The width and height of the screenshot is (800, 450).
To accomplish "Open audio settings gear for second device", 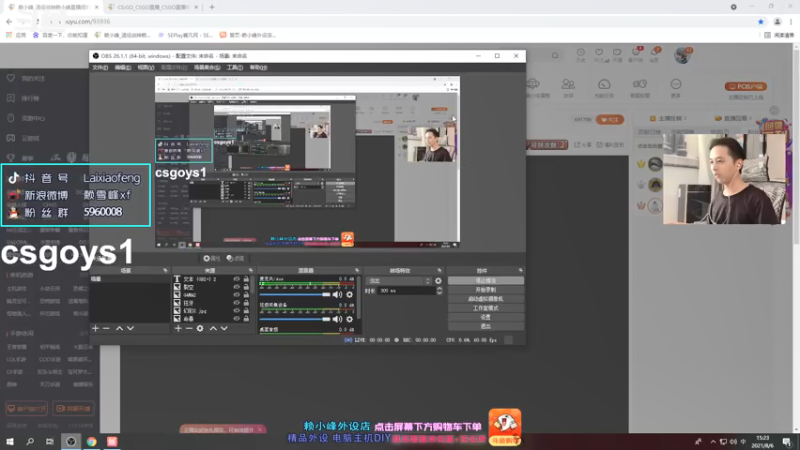I will click(x=349, y=319).
